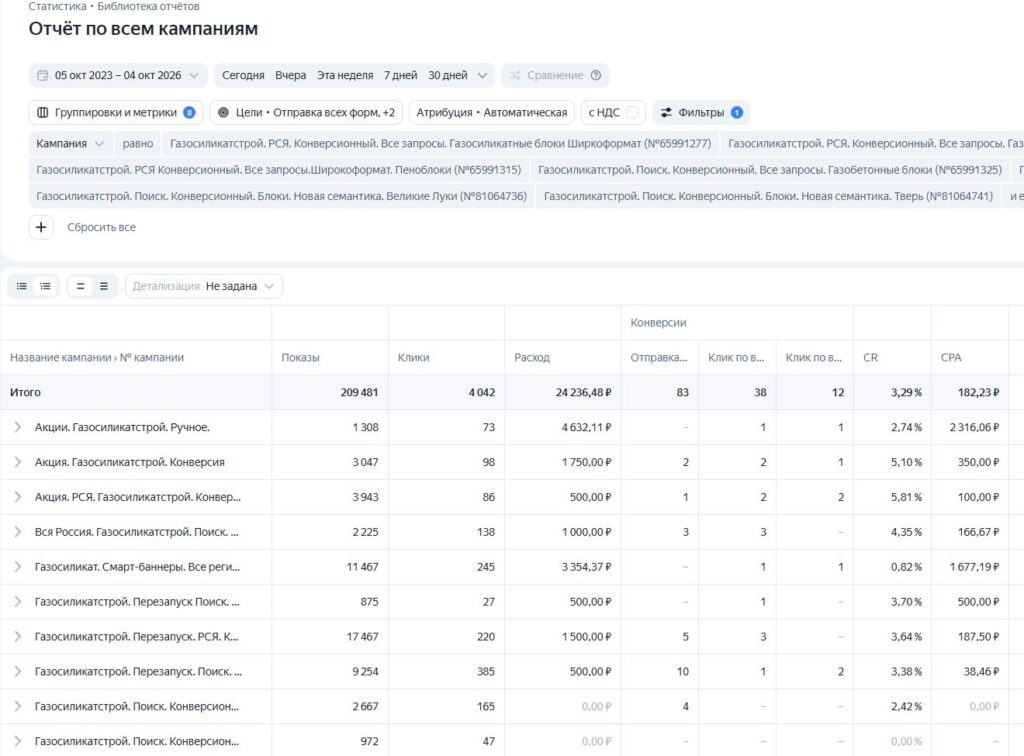Open the date range 05 окт 2023 picker
The height and width of the screenshot is (756, 1024).
coord(118,75)
